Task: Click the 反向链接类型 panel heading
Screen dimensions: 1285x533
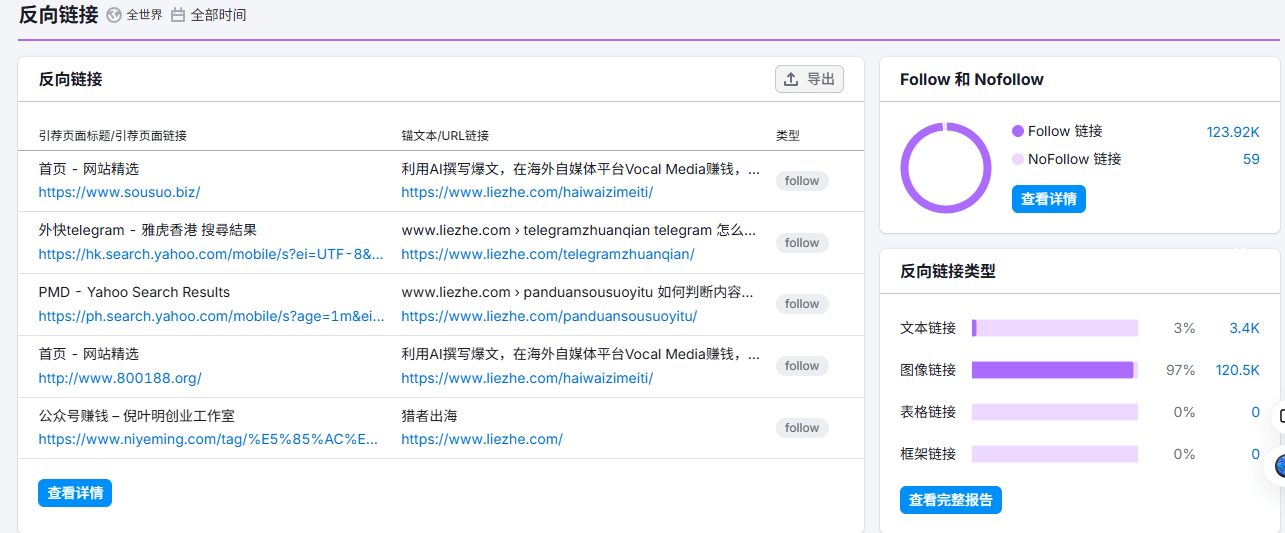Action: pos(948,271)
